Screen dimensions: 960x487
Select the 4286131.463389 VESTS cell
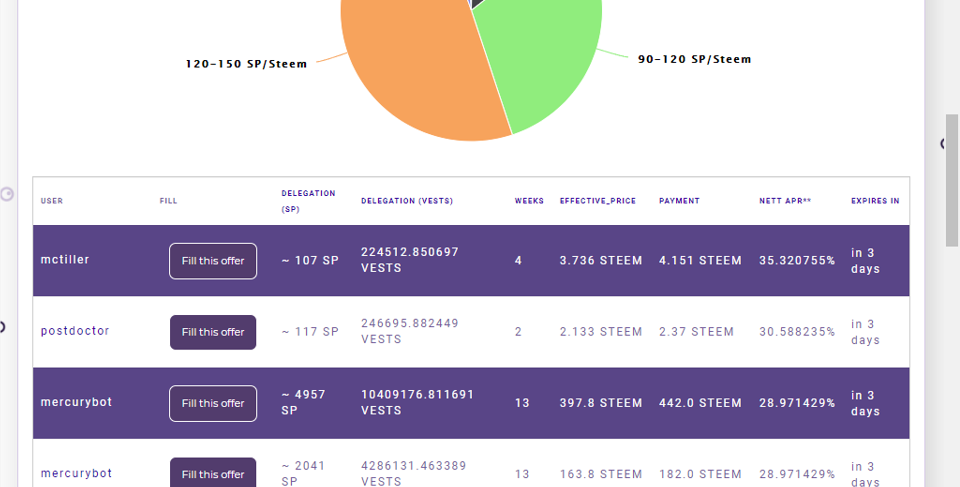(413, 474)
